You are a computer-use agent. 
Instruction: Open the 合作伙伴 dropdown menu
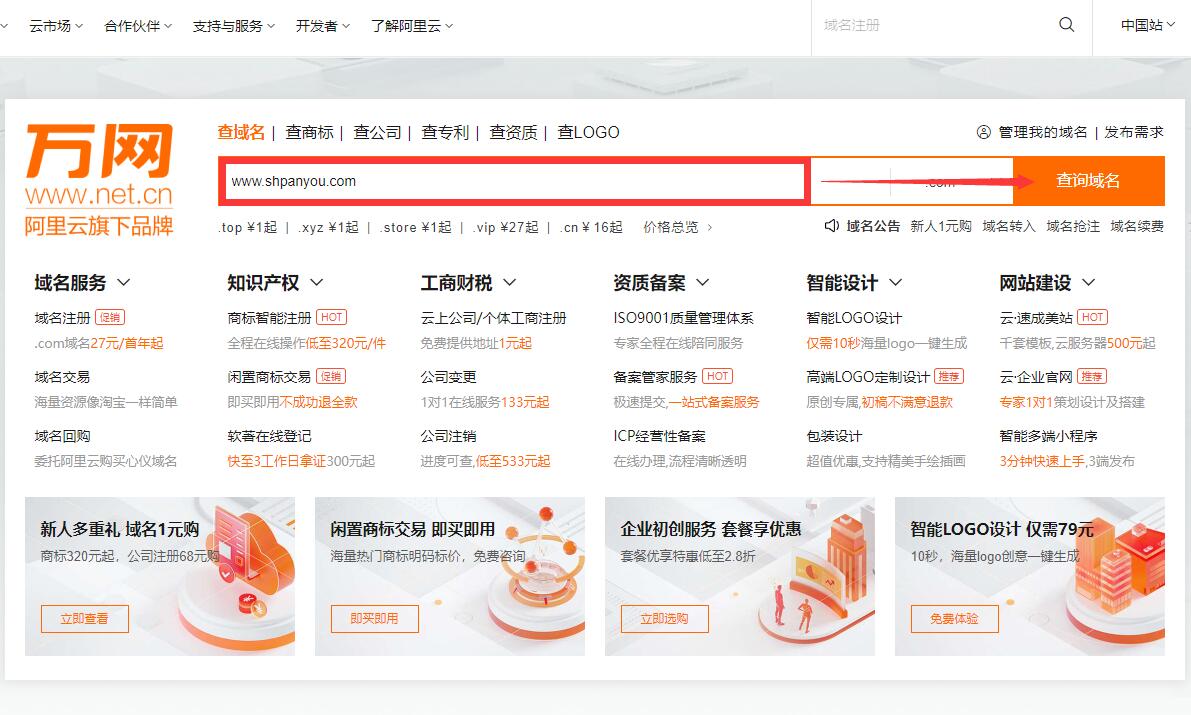click(138, 26)
